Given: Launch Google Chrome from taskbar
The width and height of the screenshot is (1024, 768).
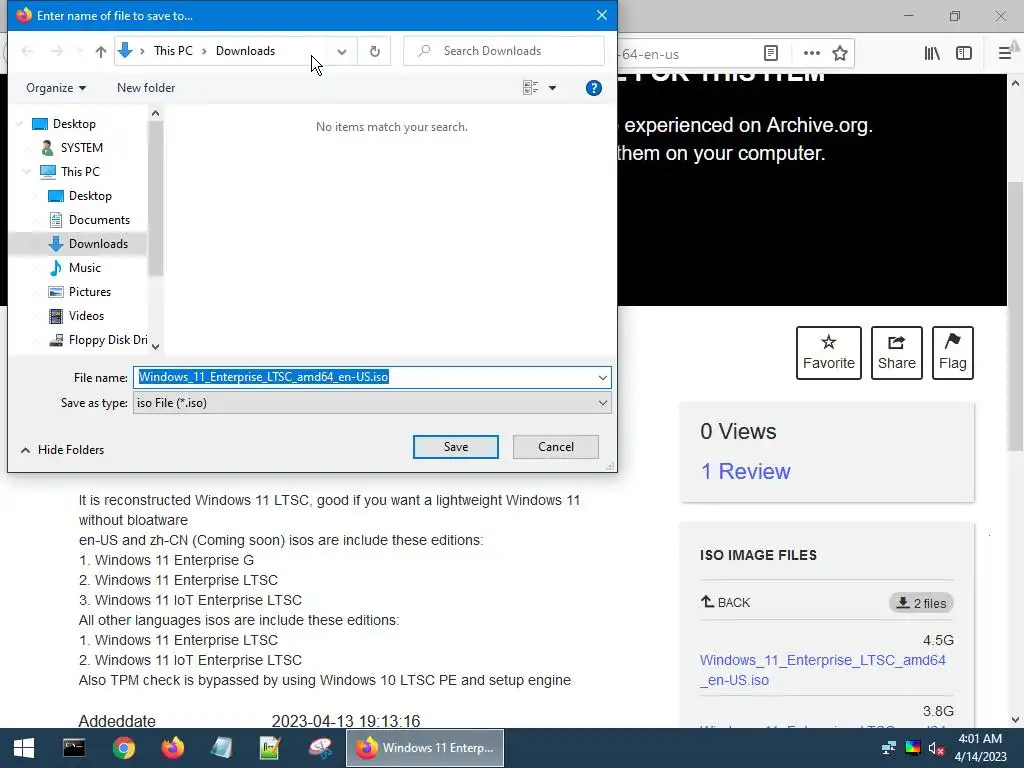Looking at the screenshot, I should tap(123, 748).
